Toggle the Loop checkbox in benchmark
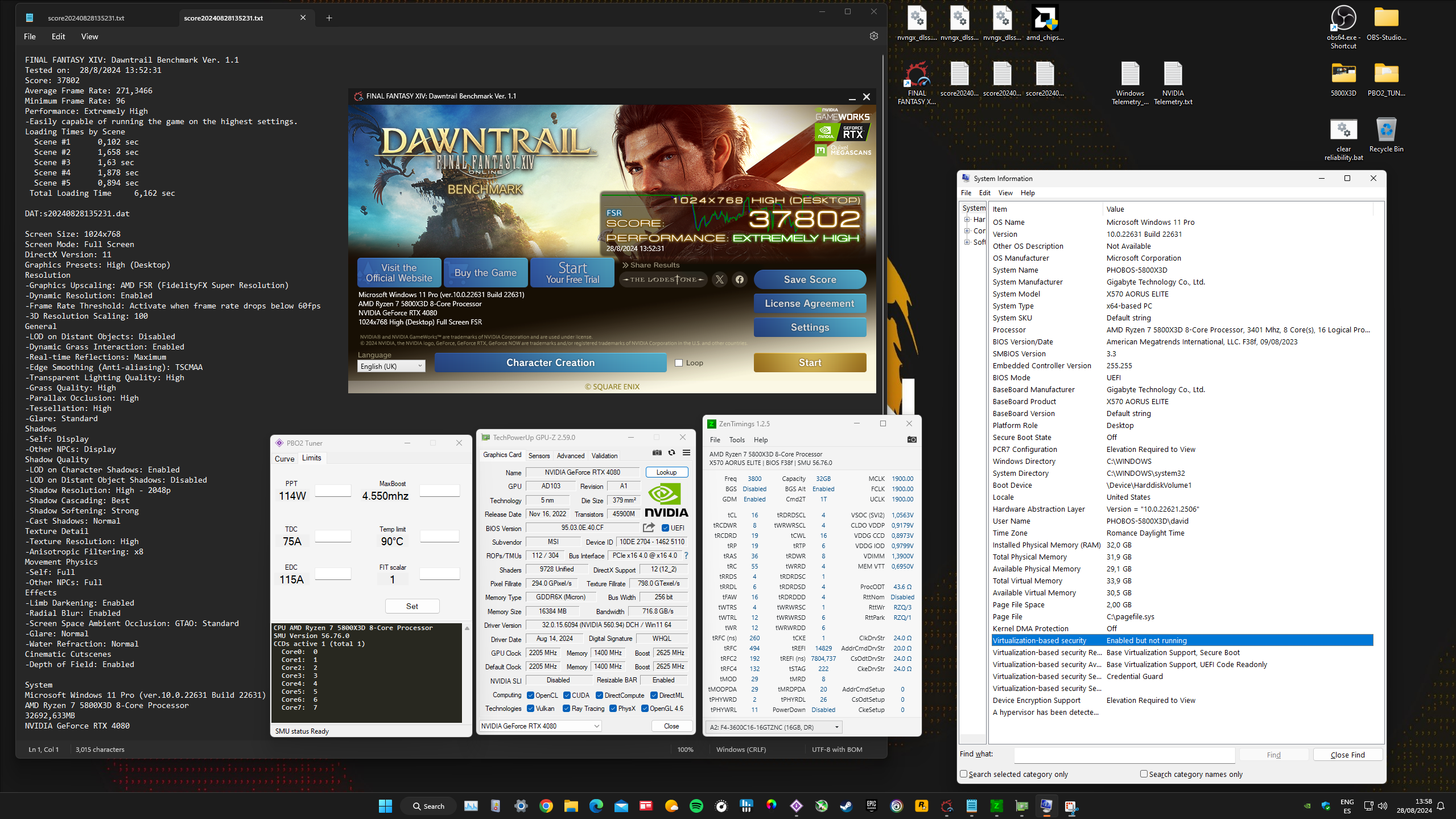Viewport: 1456px width, 819px height. point(679,363)
